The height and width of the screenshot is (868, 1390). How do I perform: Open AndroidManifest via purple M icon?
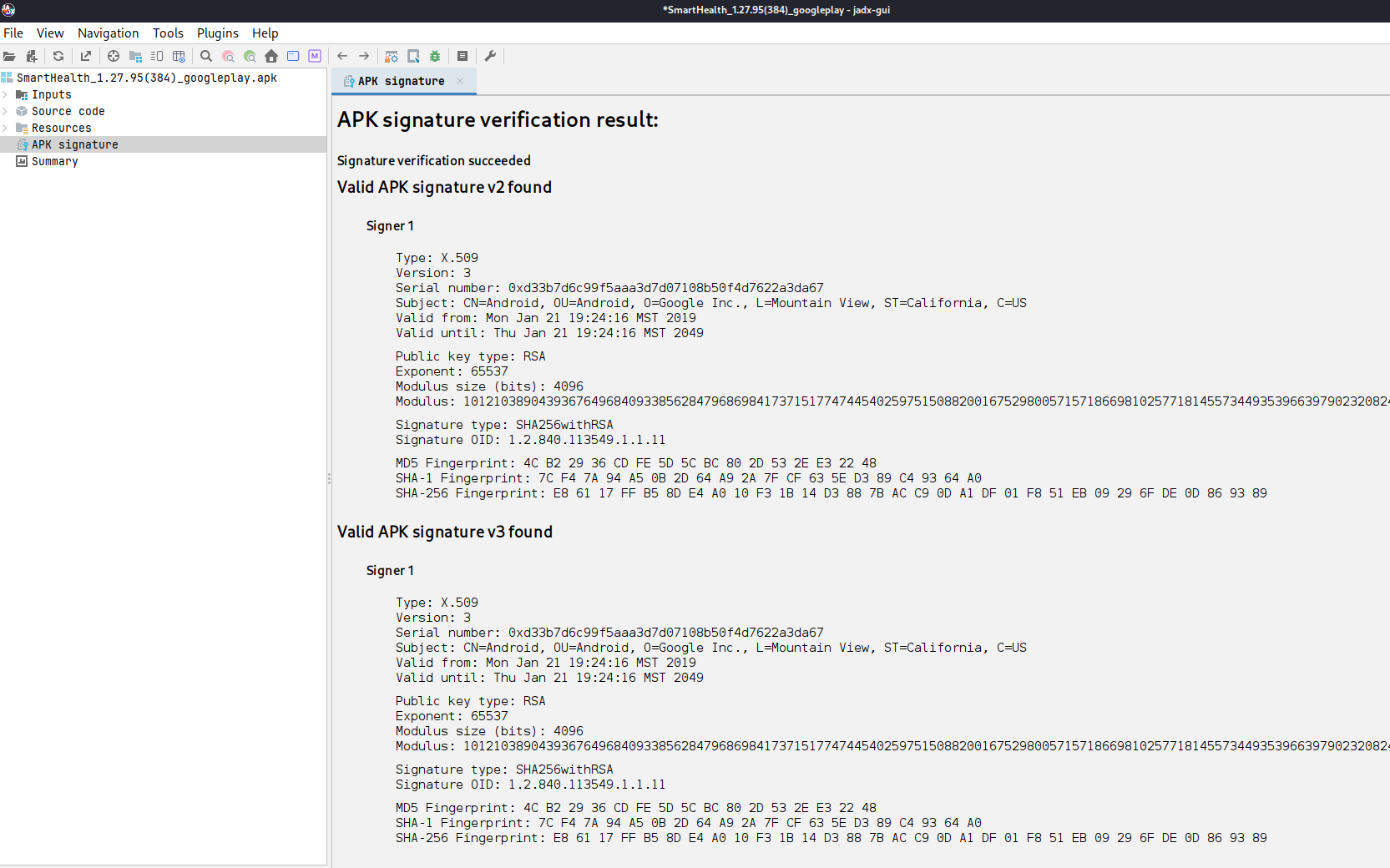coord(315,56)
